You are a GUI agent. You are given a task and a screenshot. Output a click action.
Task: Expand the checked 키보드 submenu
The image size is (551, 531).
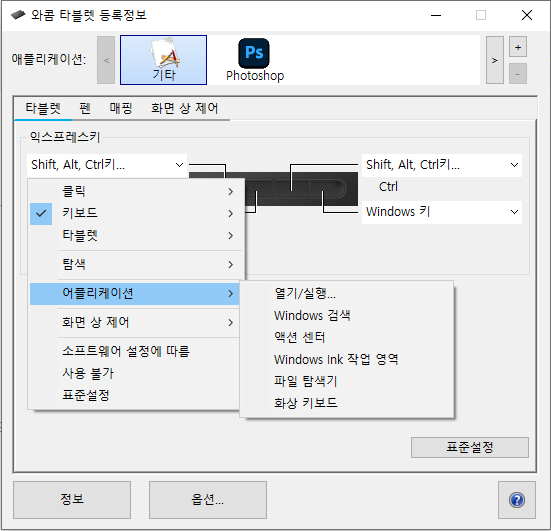pyautogui.click(x=136, y=213)
